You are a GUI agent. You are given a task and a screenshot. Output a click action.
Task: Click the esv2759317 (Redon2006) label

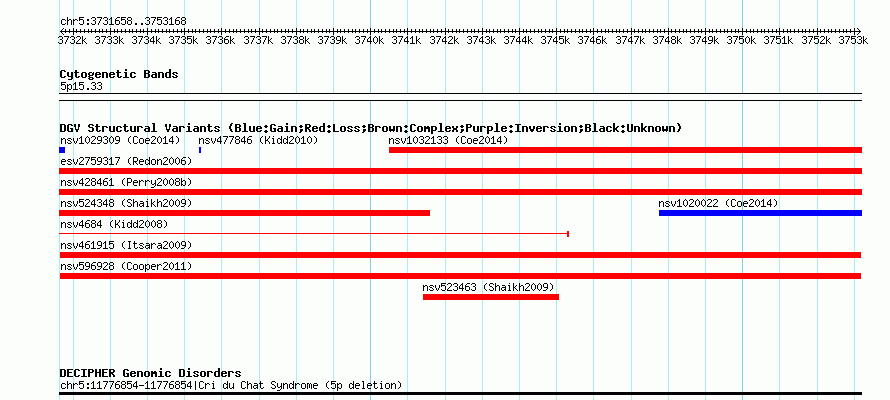click(x=126, y=161)
